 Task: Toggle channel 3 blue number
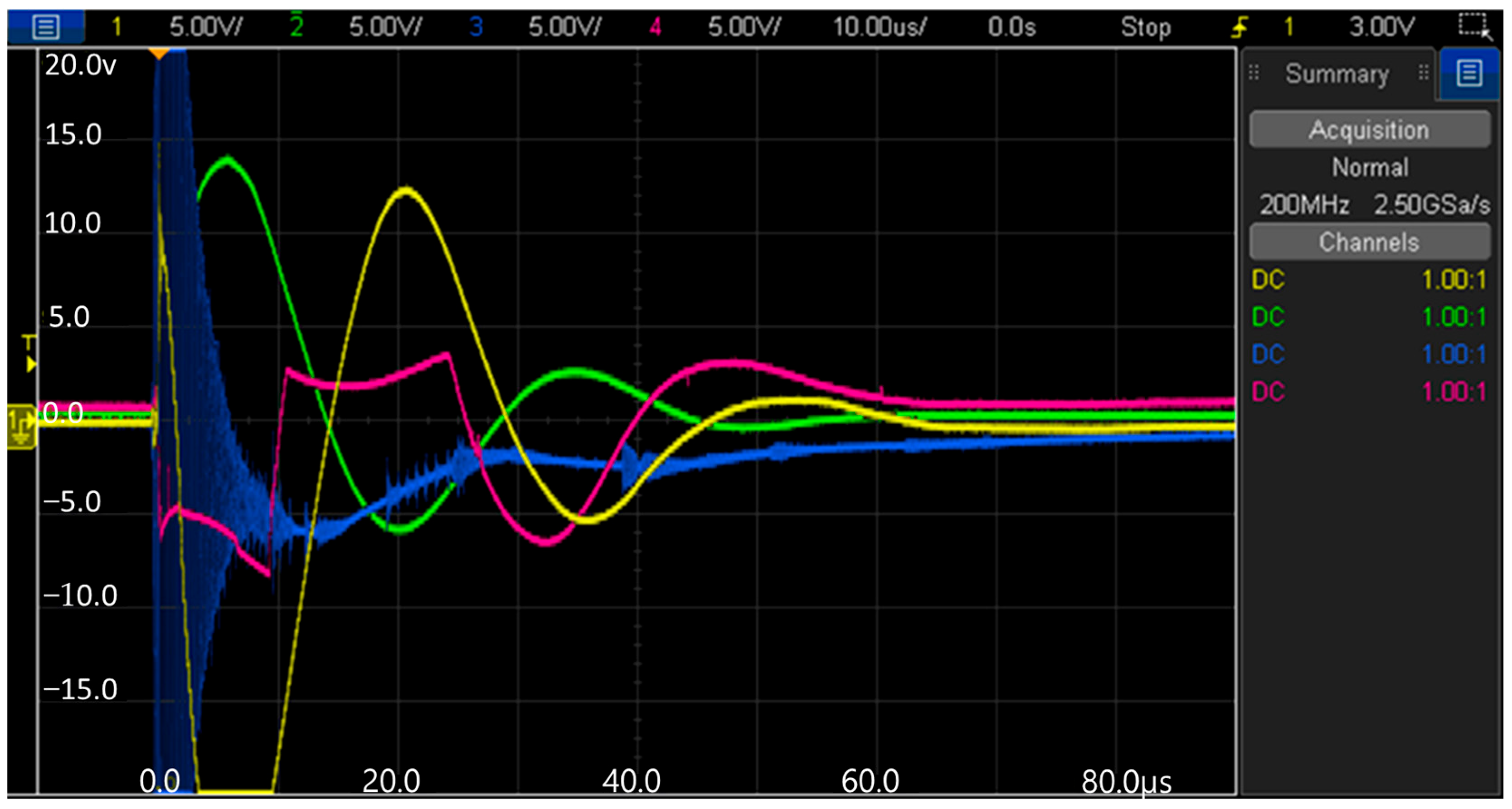tap(476, 27)
